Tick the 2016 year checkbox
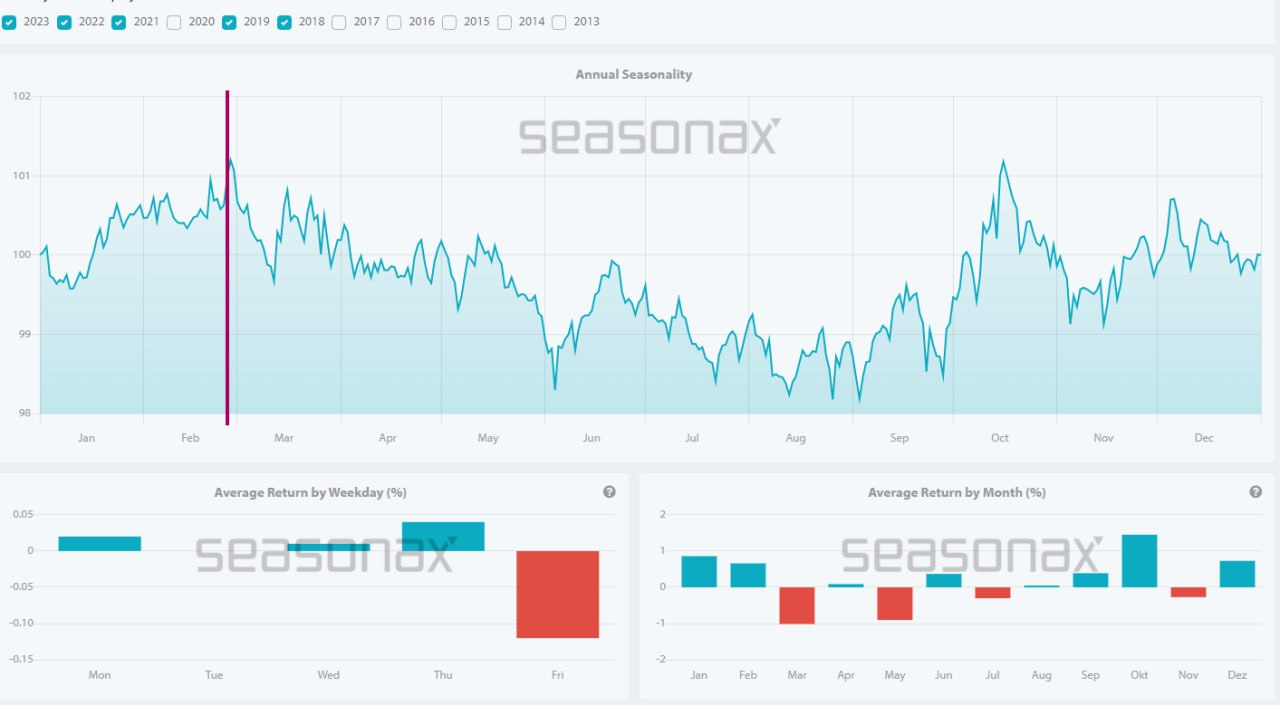This screenshot has height=705, width=1280. tap(394, 22)
